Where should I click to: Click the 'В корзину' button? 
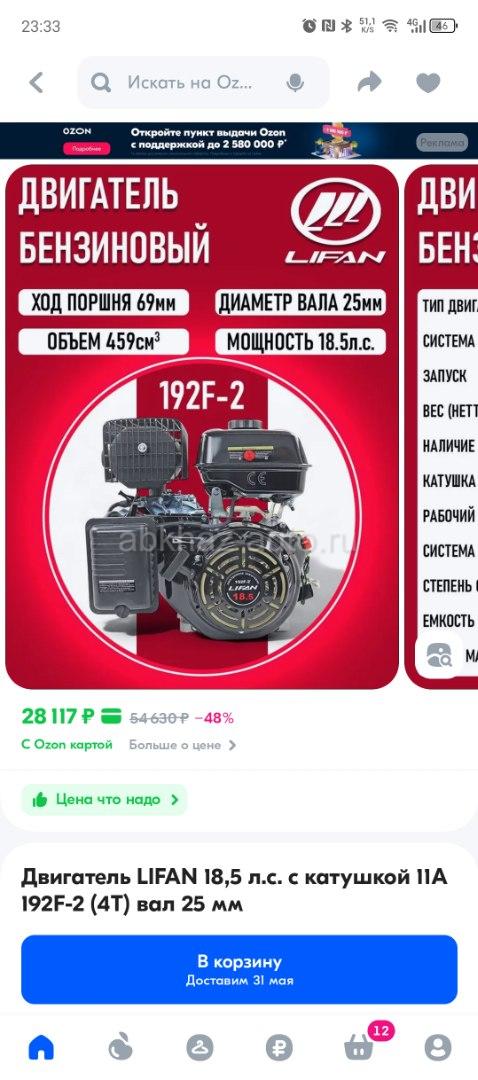click(x=239, y=969)
